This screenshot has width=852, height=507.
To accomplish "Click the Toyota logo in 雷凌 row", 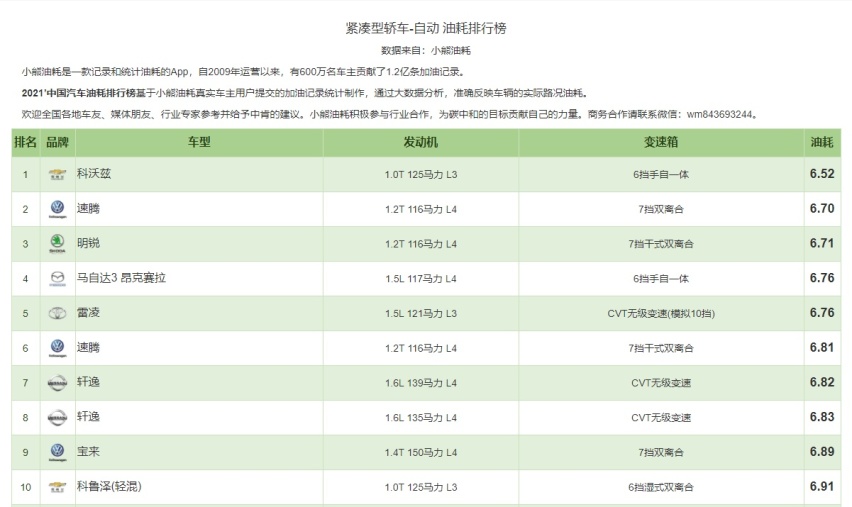I will 57,313.
